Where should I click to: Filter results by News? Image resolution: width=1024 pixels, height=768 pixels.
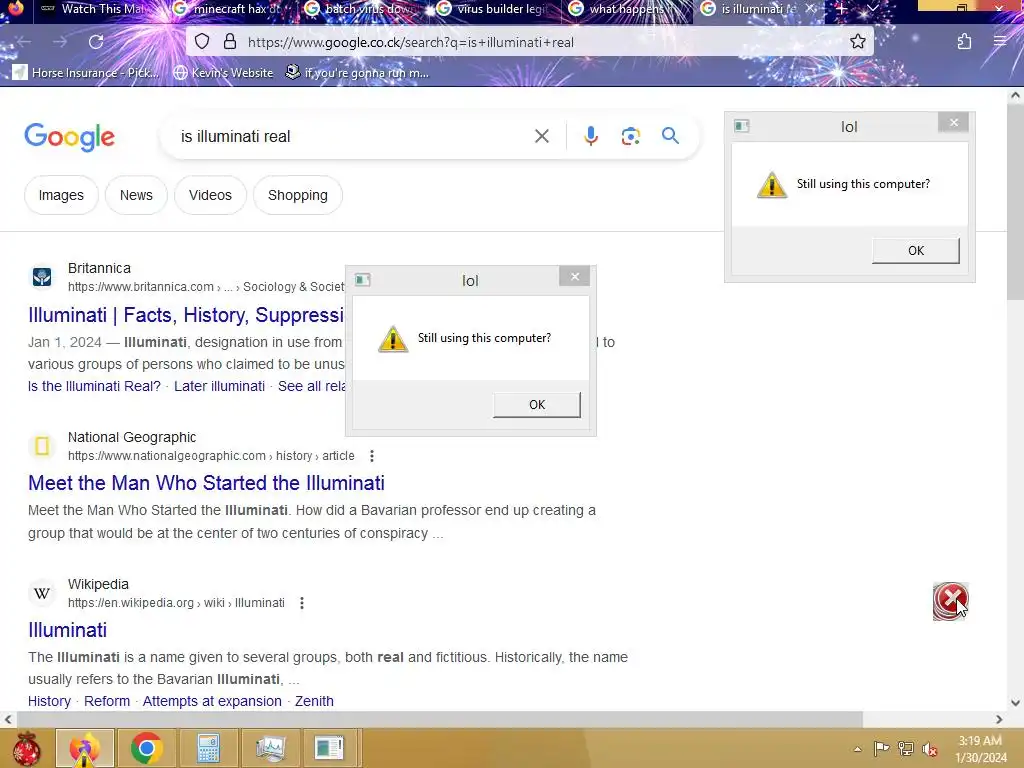point(136,195)
